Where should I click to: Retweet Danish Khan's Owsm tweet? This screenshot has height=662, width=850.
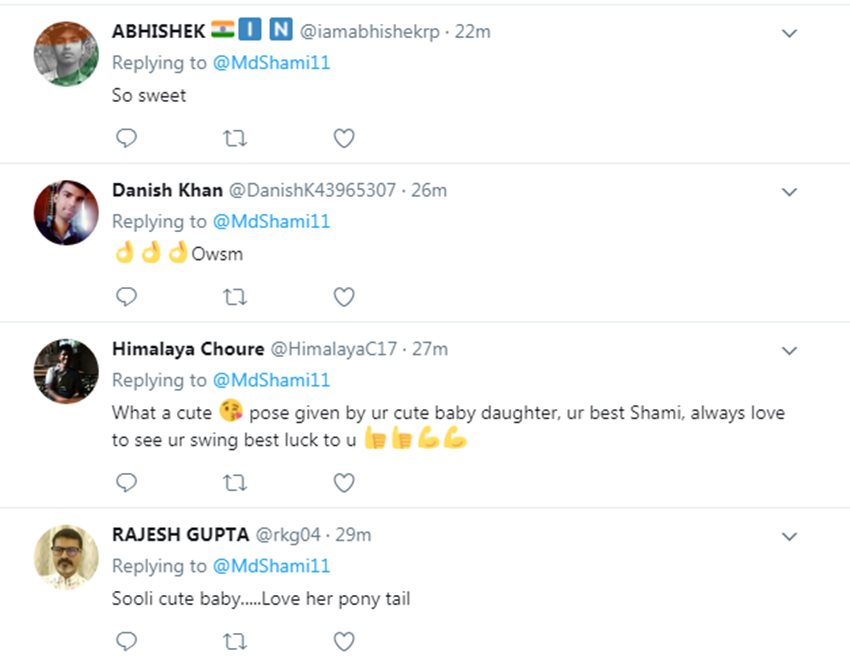click(x=235, y=296)
